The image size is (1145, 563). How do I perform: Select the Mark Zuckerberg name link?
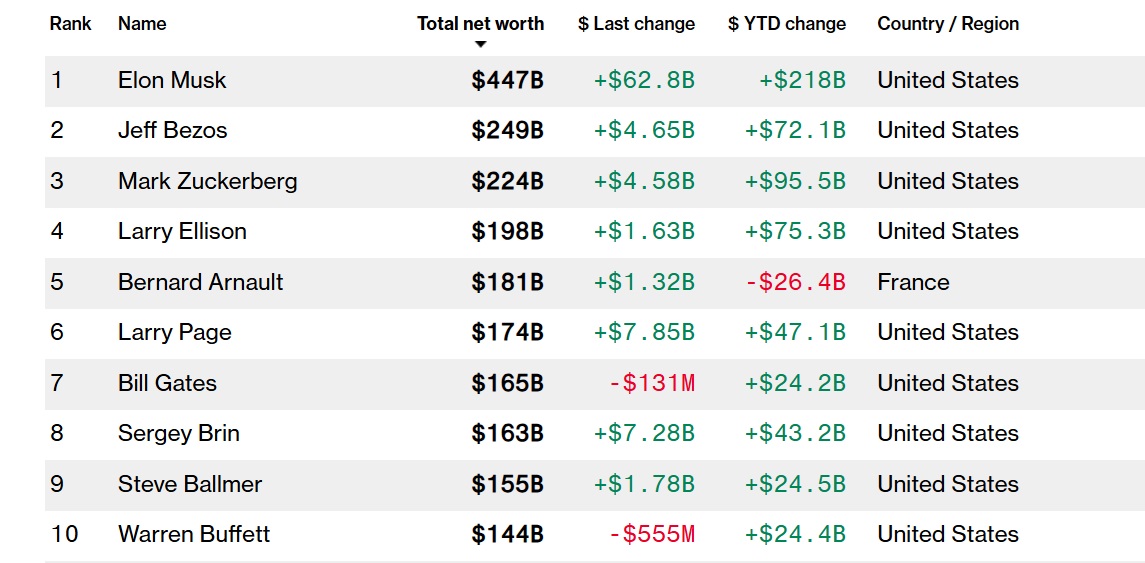tap(207, 181)
